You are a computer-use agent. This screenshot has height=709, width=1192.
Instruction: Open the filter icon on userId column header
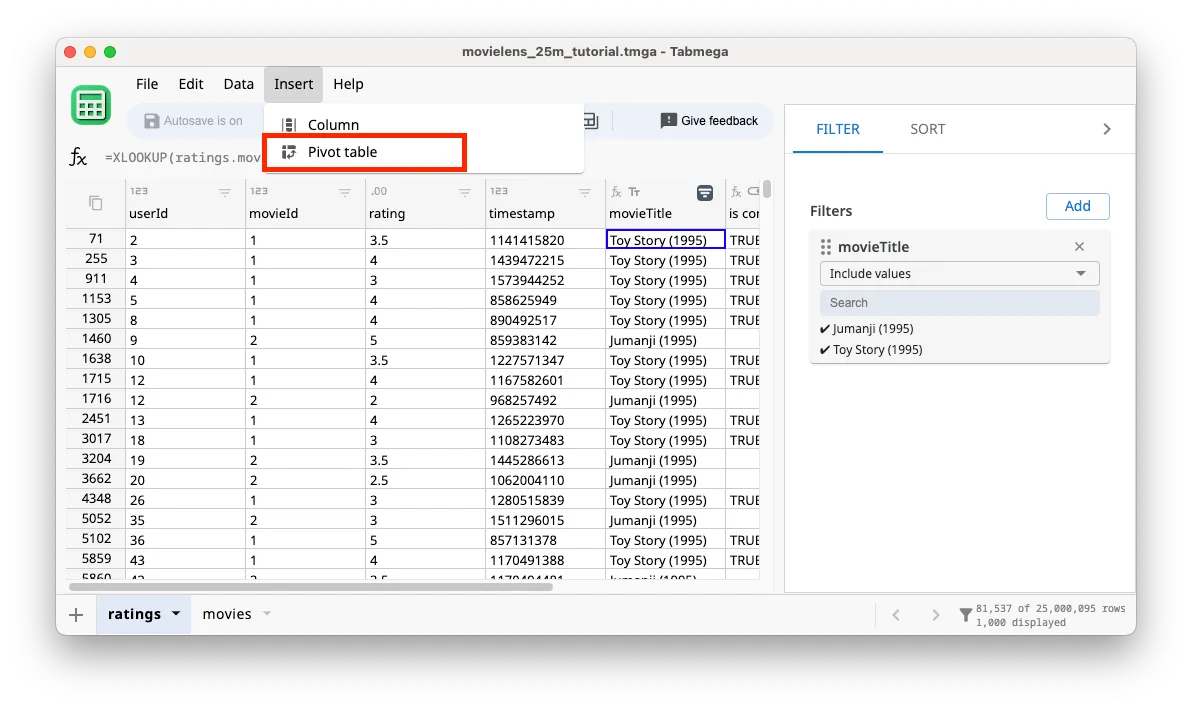(225, 192)
